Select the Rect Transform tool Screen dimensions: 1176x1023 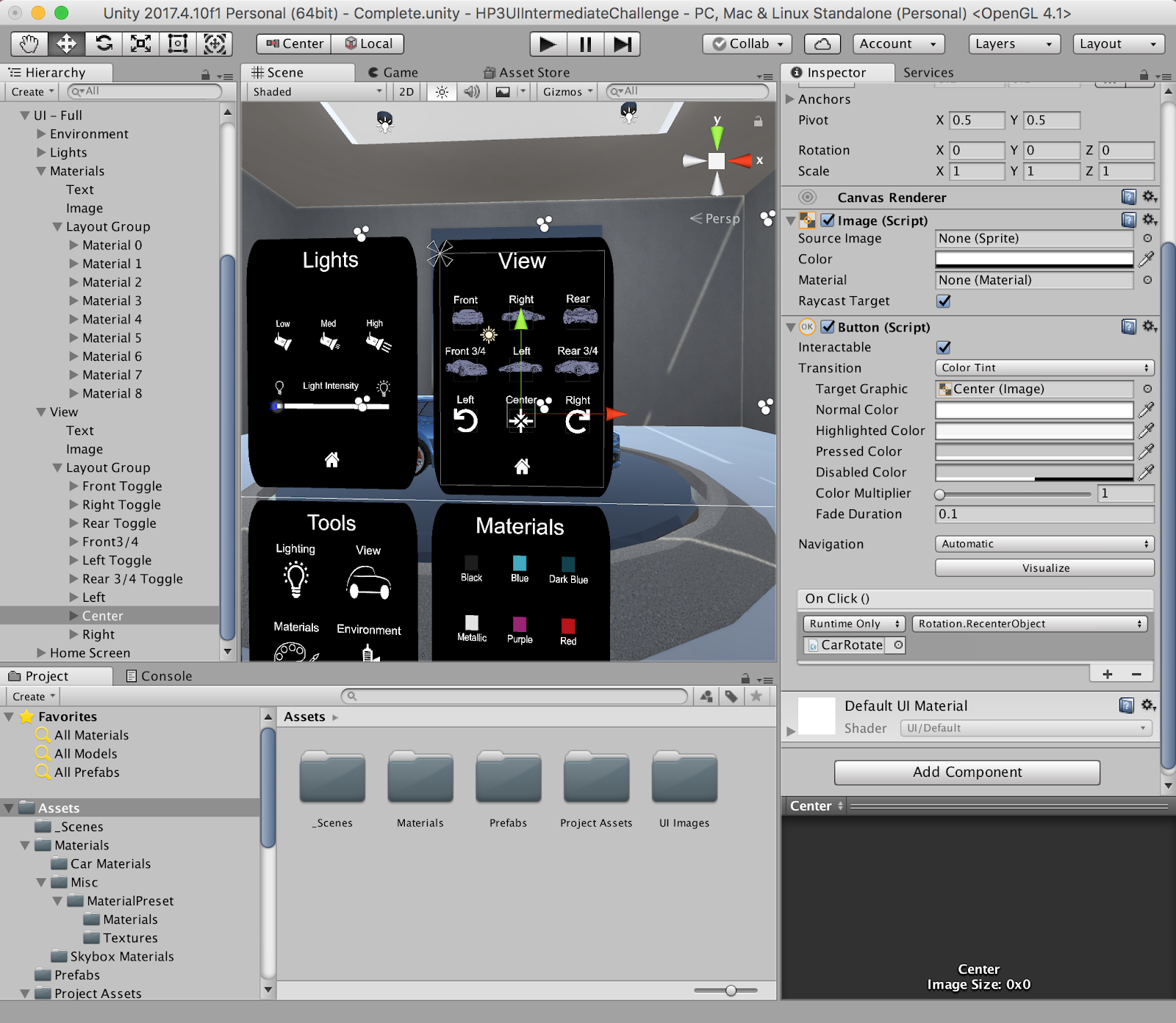coord(177,44)
